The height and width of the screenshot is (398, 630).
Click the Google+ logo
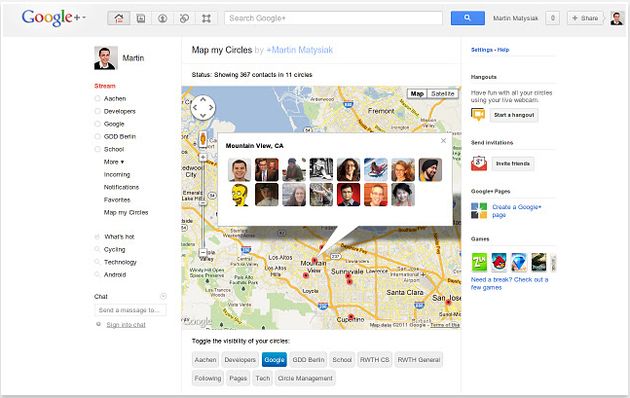tap(51, 18)
